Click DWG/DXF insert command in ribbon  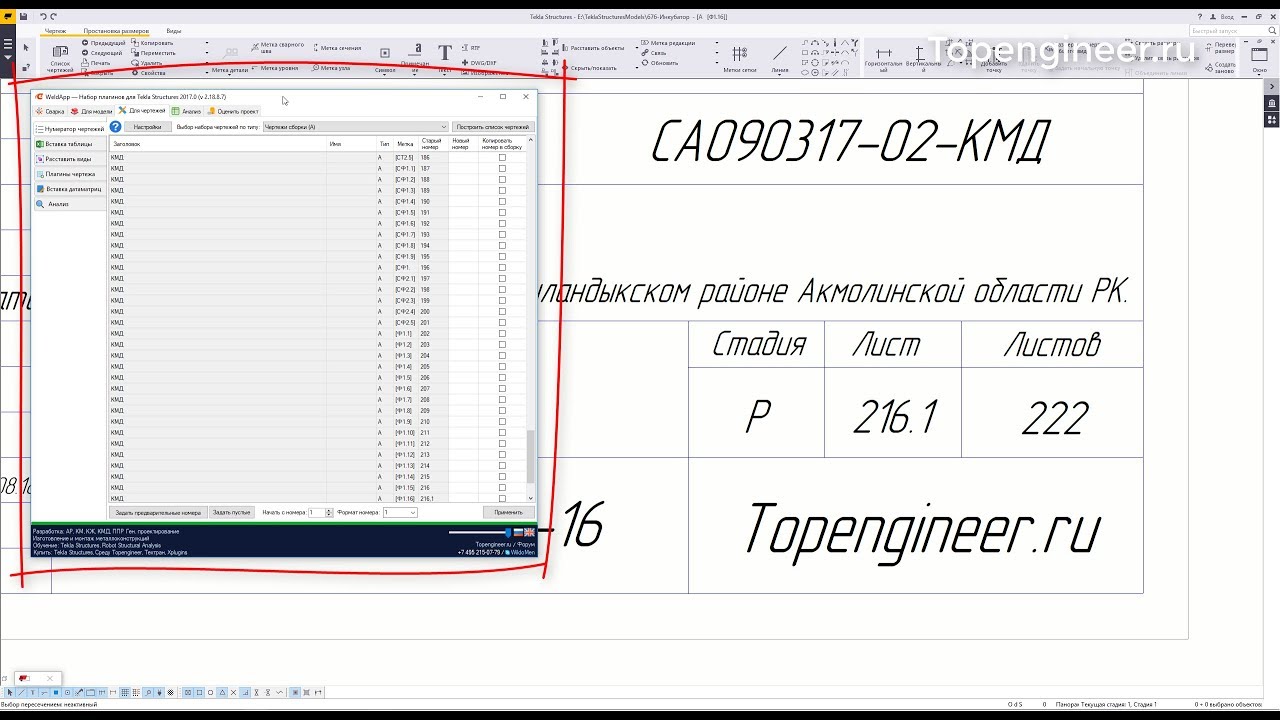[478, 63]
